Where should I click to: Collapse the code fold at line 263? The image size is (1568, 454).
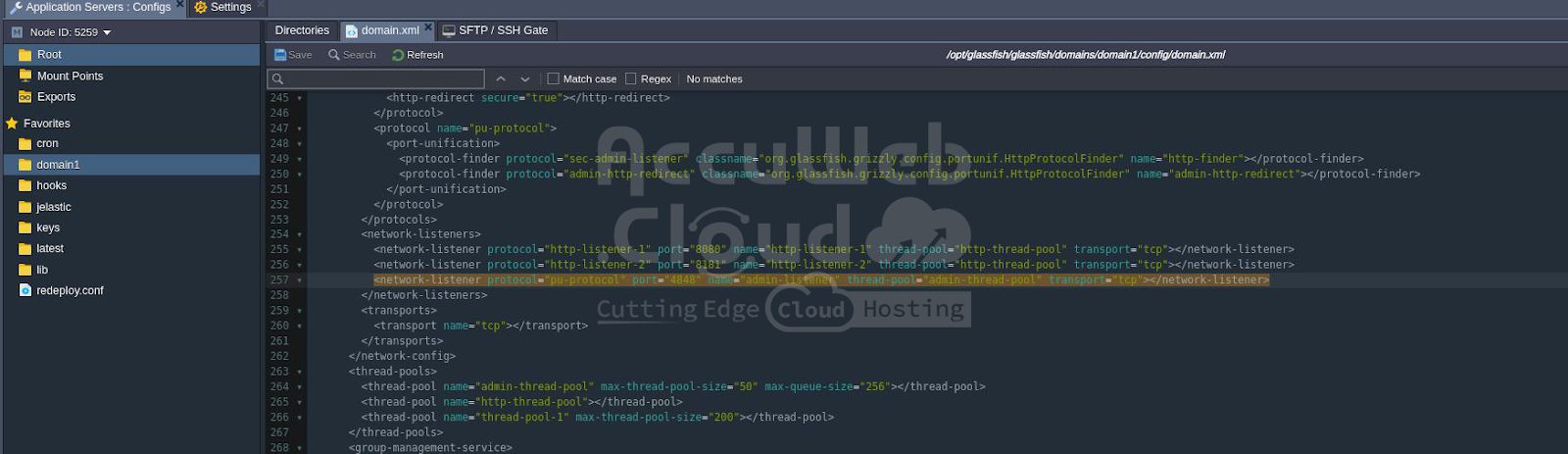tap(300, 373)
